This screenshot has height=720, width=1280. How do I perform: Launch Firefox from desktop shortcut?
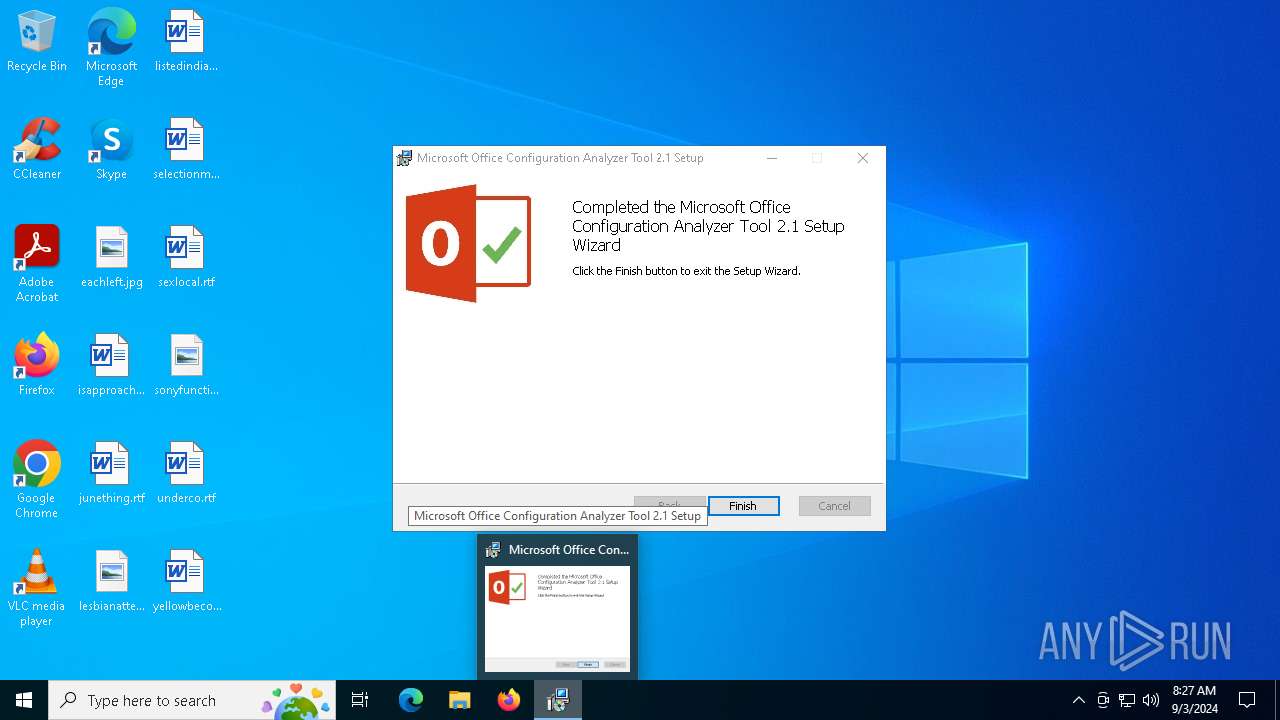point(37,366)
